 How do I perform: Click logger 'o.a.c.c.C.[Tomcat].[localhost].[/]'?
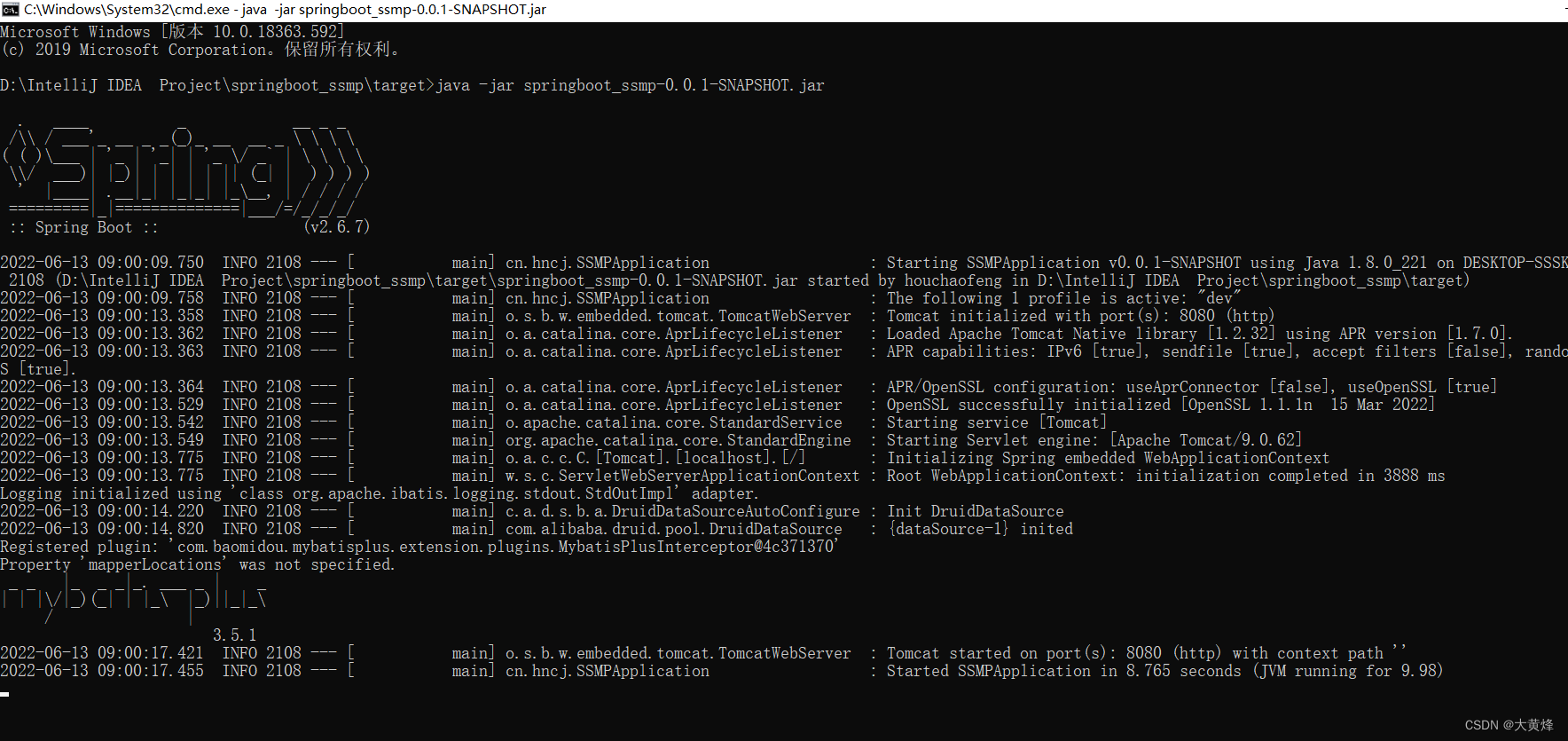(655, 458)
